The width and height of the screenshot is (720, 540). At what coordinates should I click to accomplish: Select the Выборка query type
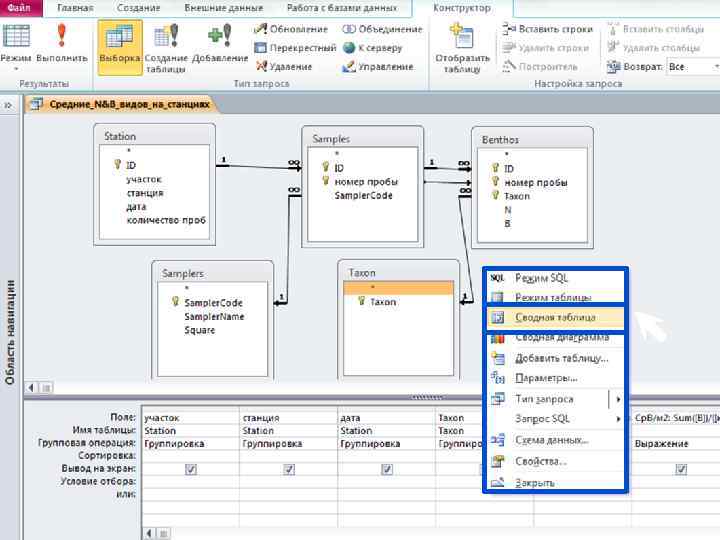(120, 47)
